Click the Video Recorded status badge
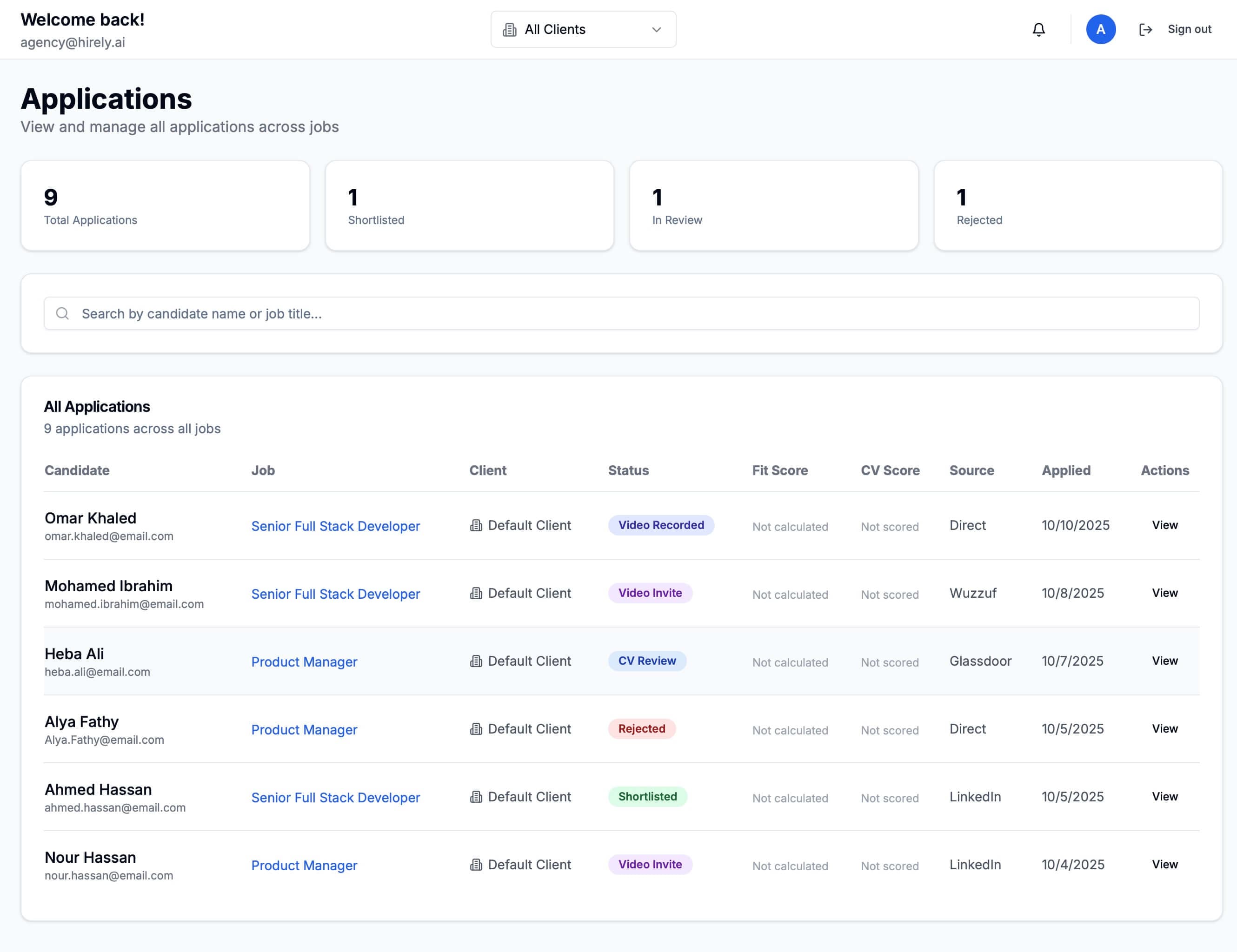Image resolution: width=1237 pixels, height=952 pixels. point(661,525)
